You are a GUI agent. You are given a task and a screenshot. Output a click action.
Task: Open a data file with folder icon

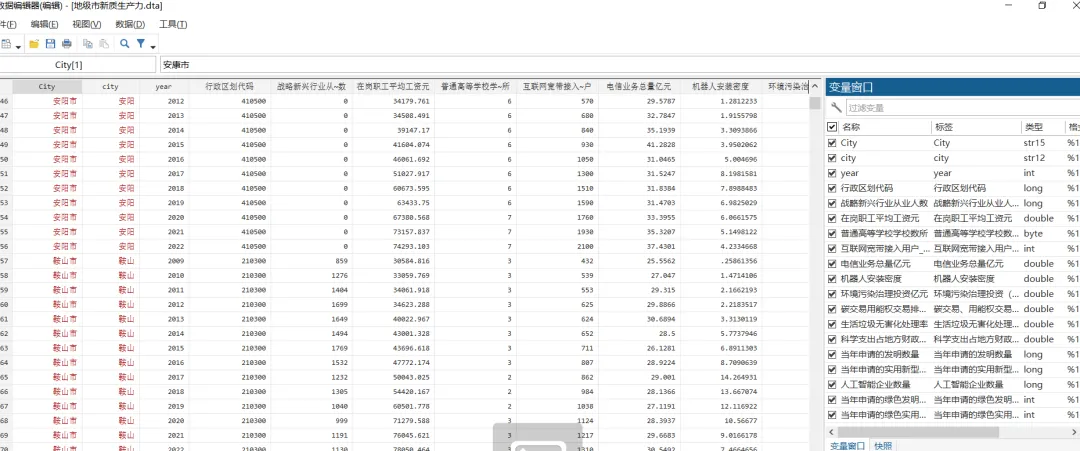pos(34,44)
